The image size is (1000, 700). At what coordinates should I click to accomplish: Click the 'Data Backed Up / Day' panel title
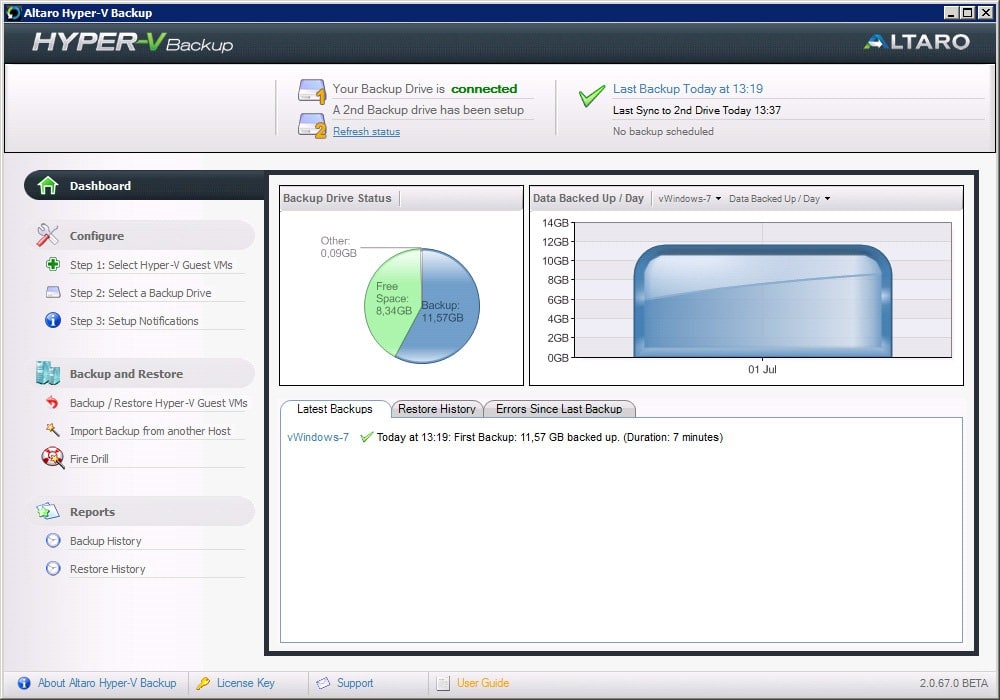tap(588, 198)
